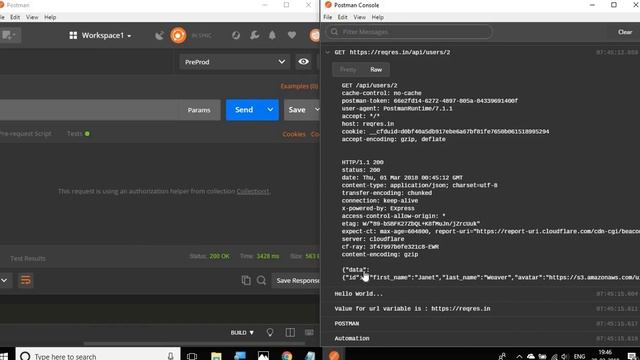Open Chrome from the taskbar
The image size is (640, 360).
(x=287, y=356)
